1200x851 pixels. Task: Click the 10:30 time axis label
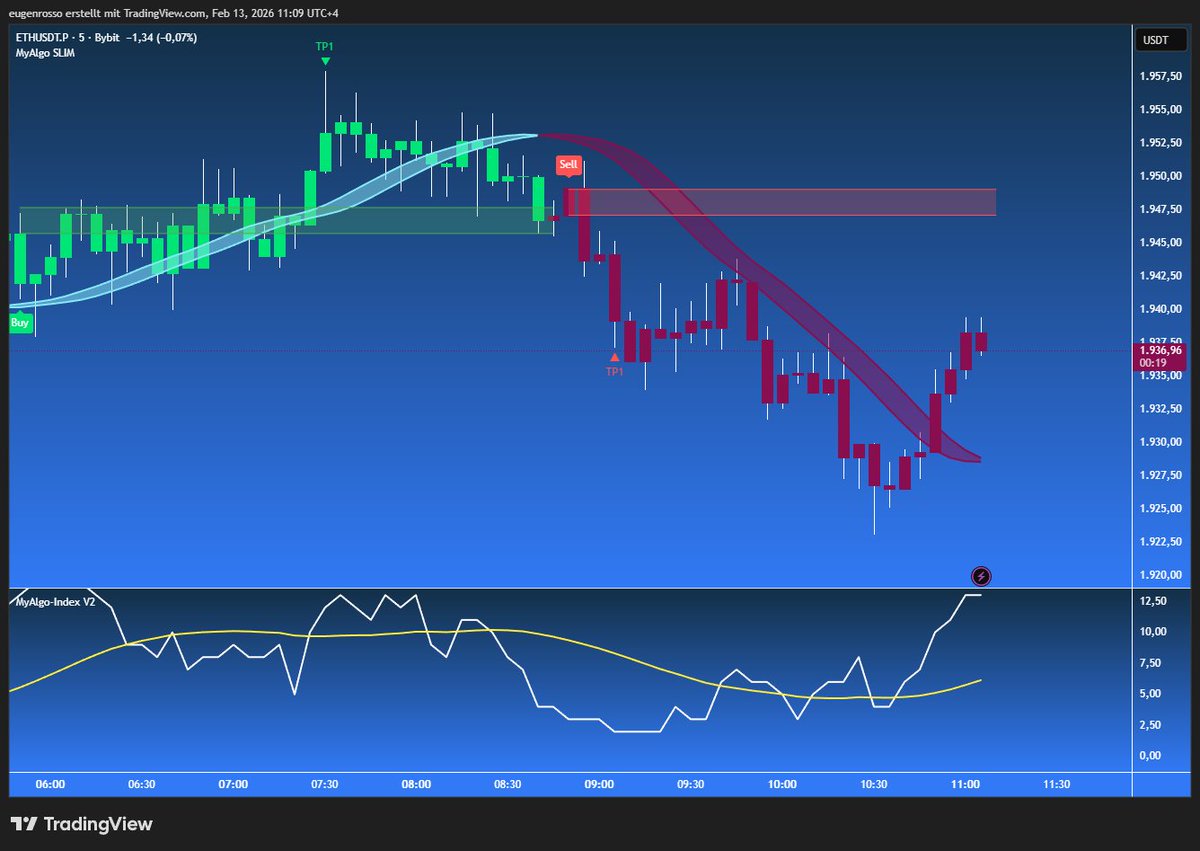click(873, 785)
